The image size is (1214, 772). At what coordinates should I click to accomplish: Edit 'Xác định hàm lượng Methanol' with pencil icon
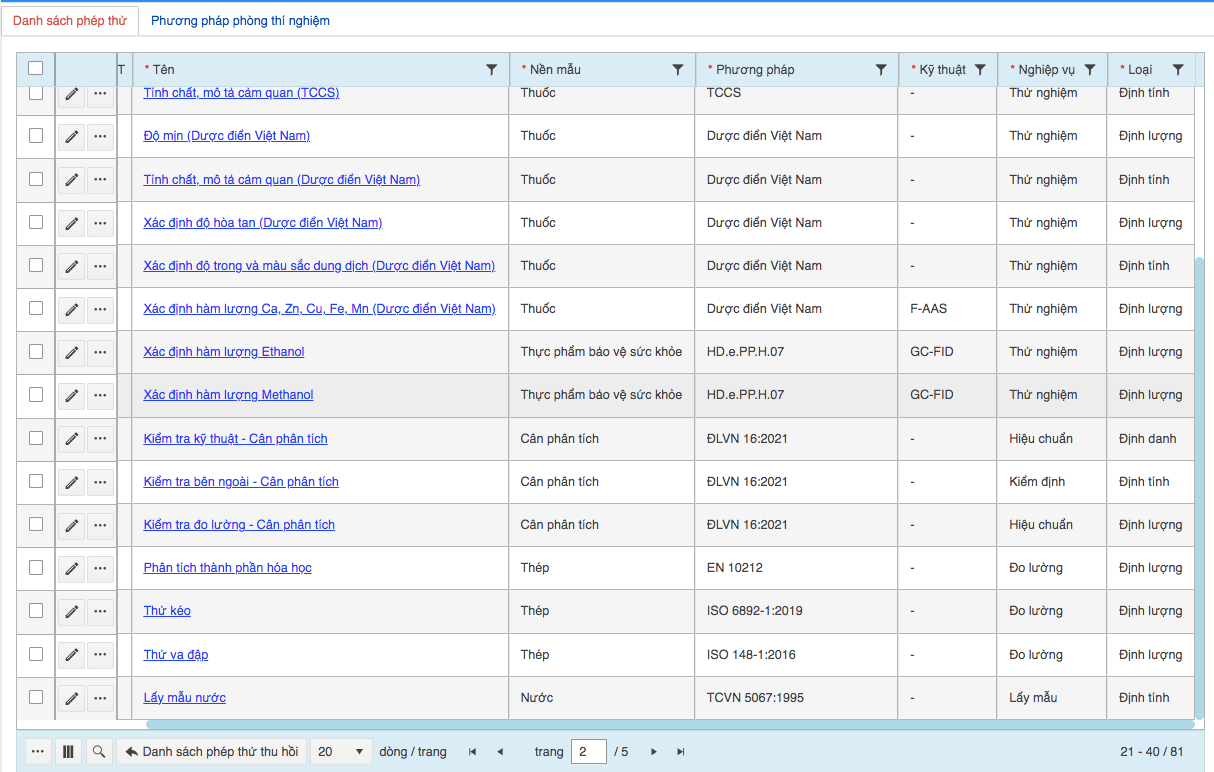tap(71, 396)
